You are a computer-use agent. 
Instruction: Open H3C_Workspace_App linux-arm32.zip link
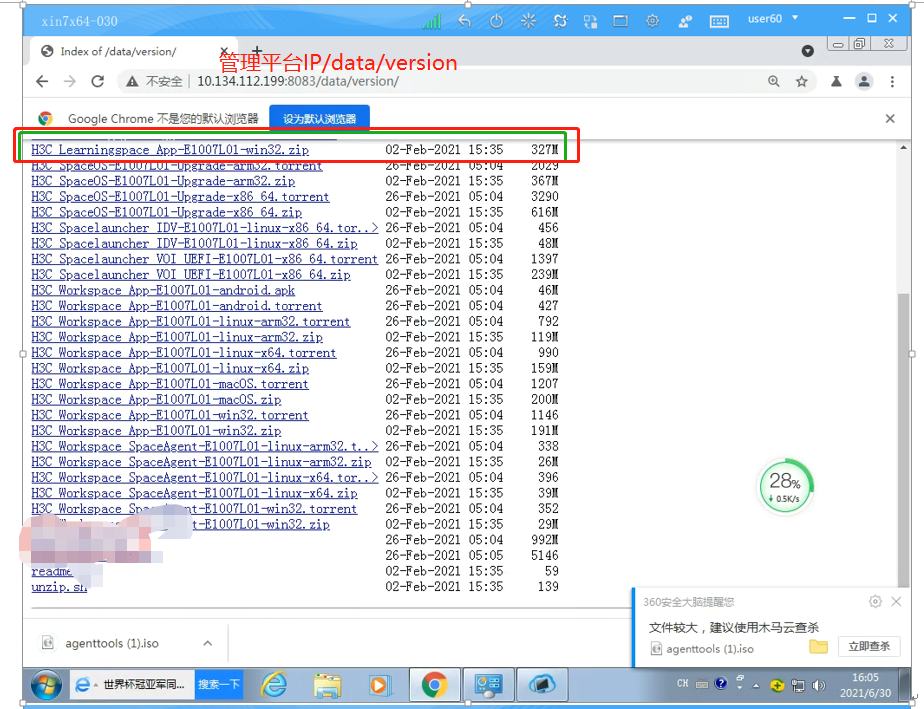[177, 337]
